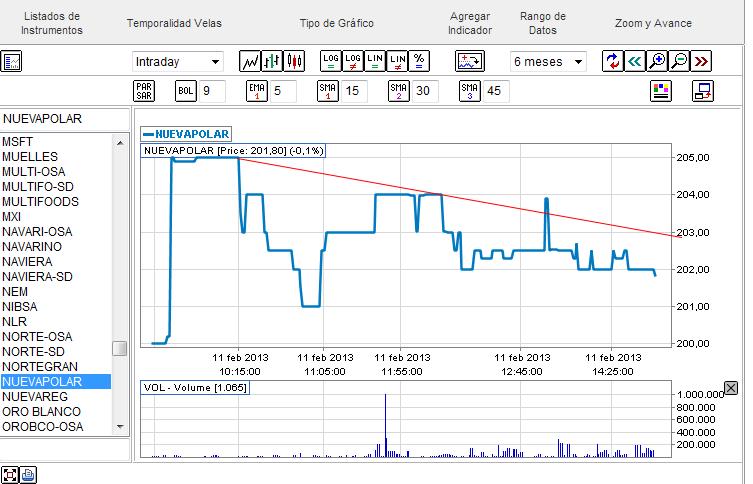Click the instrument search field NUEVAPOLAR
753x484 pixels.
click(64, 119)
